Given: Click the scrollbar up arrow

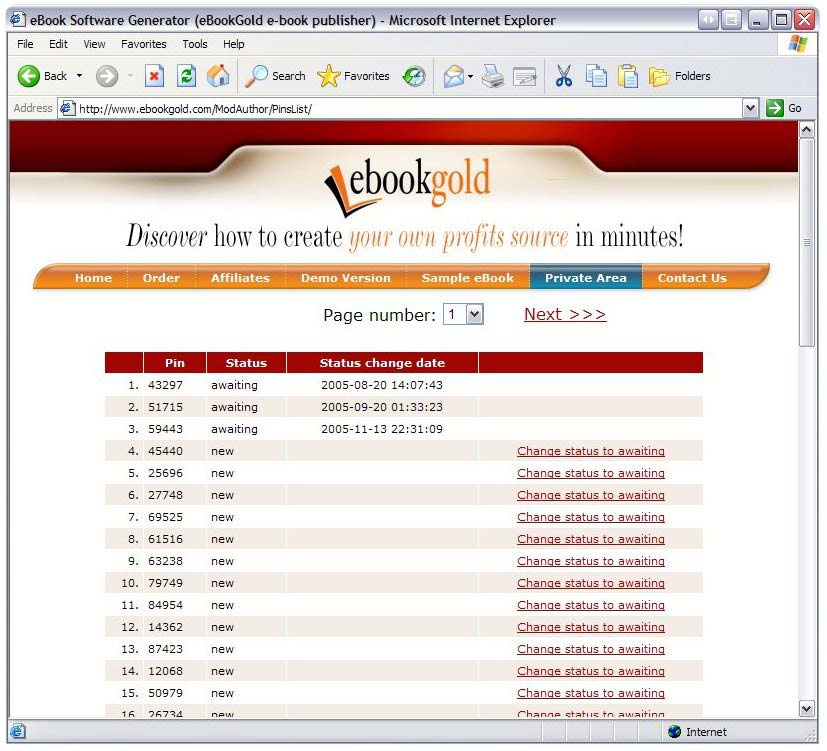Looking at the screenshot, I should coord(806,129).
